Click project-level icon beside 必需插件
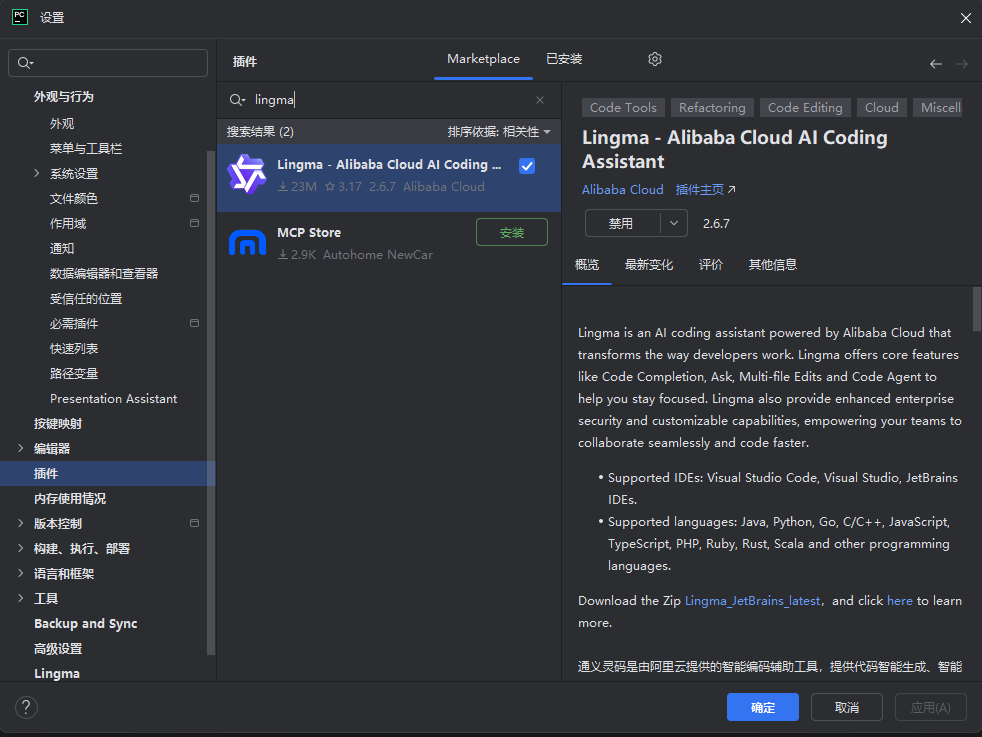Screen dimensions: 982x737 tap(194, 323)
